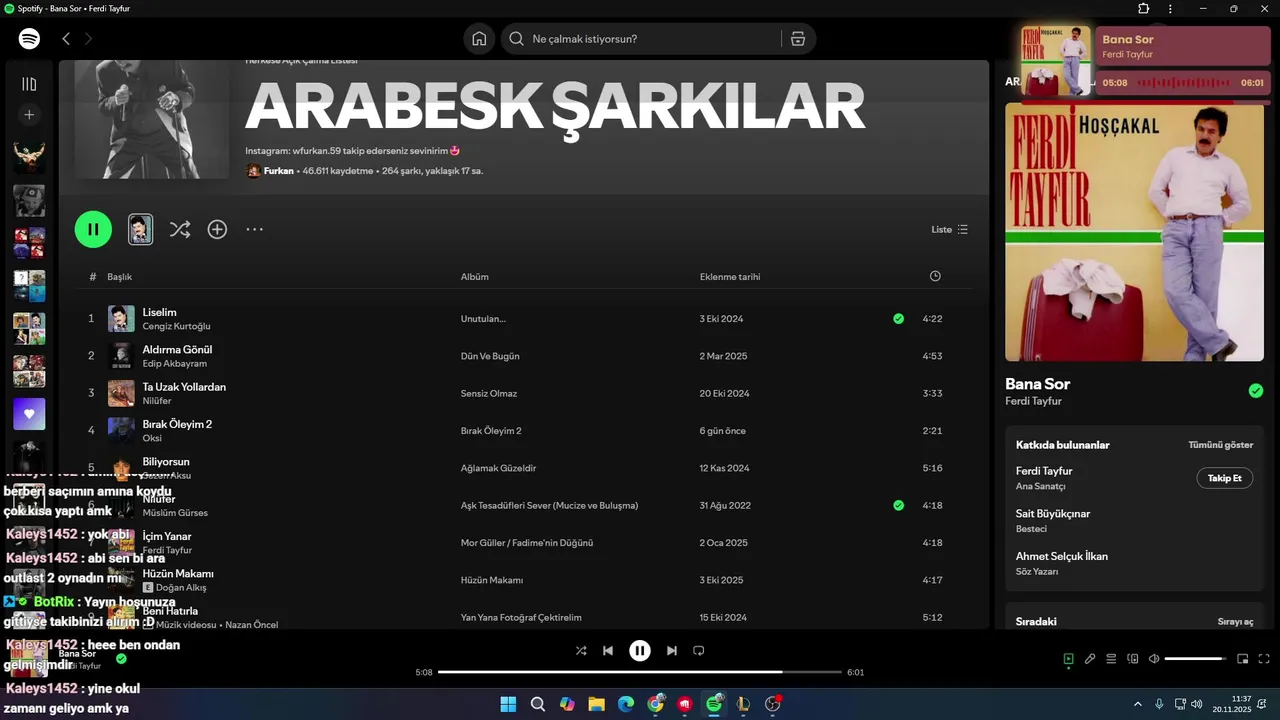The height and width of the screenshot is (720, 1280).
Task: Pause playlist with the green button
Action: (93, 229)
